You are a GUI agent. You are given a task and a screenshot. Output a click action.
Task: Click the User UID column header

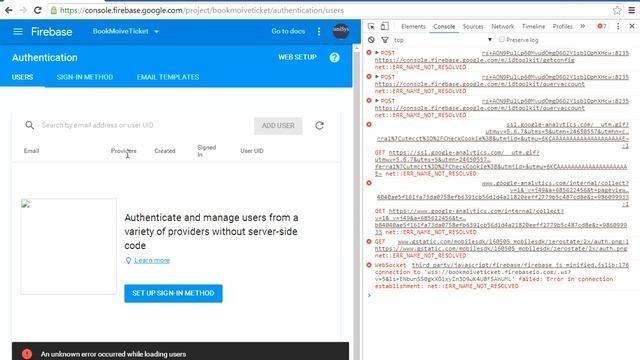[252, 151]
